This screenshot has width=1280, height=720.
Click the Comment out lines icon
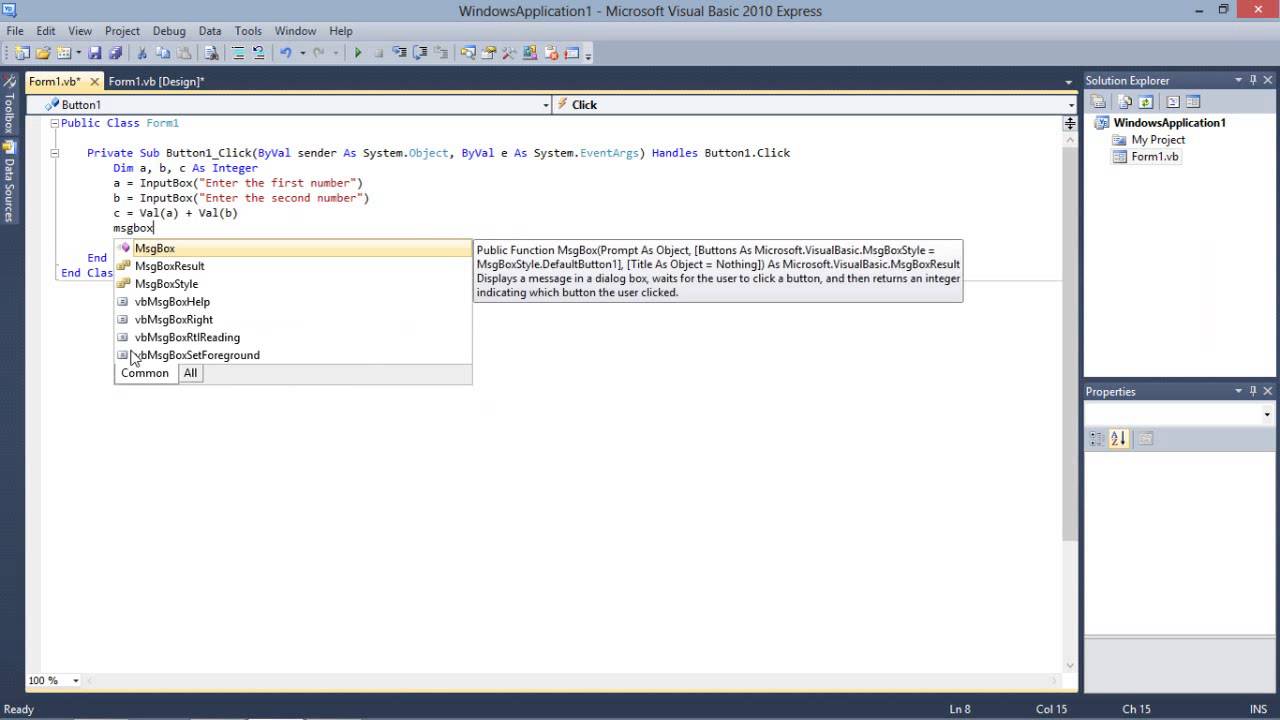238,53
